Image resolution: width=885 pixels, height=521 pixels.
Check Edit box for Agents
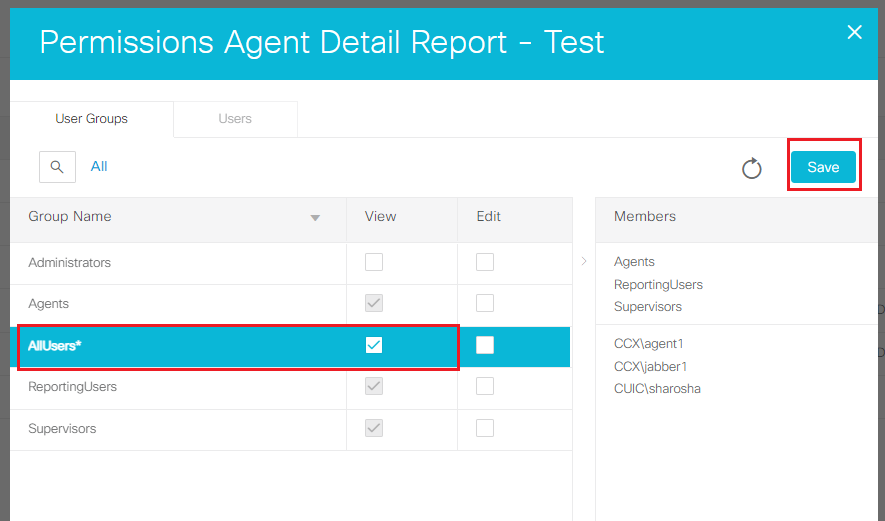click(x=485, y=303)
